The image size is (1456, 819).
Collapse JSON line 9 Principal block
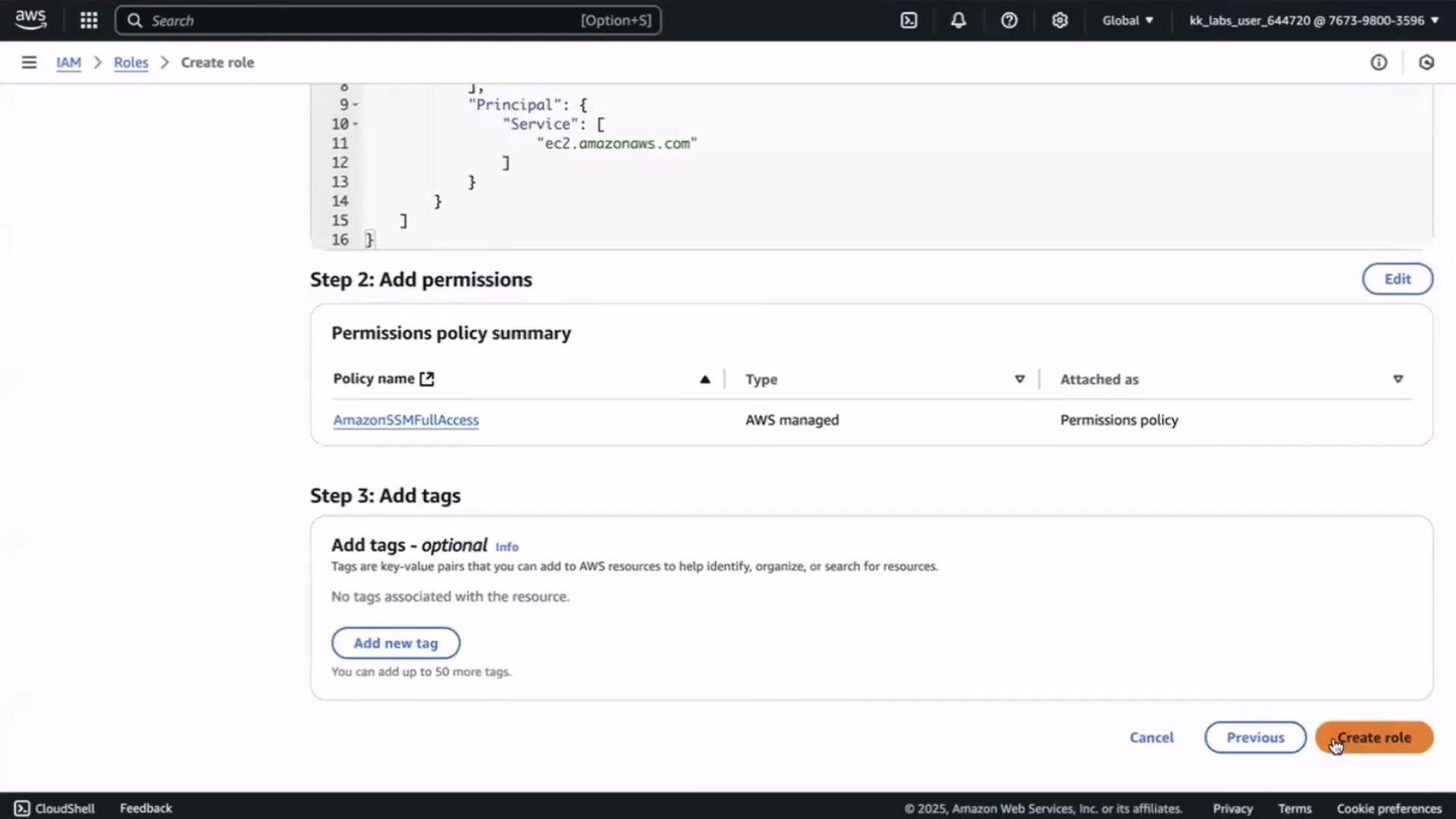pos(356,105)
